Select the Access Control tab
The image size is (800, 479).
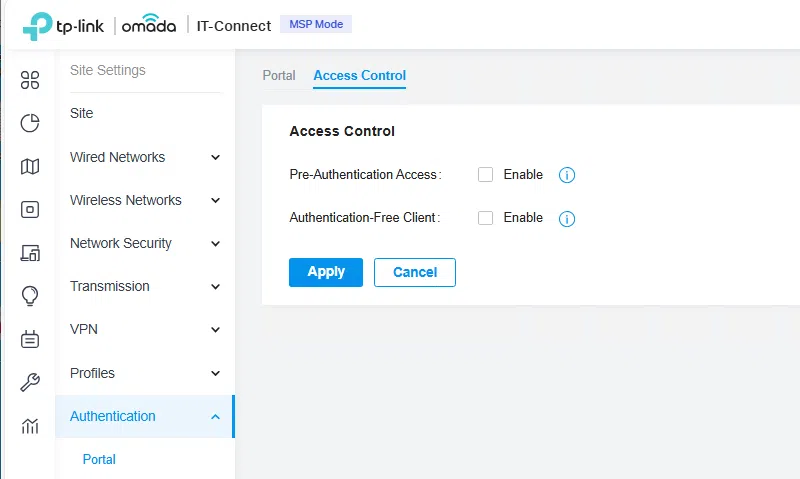359,75
